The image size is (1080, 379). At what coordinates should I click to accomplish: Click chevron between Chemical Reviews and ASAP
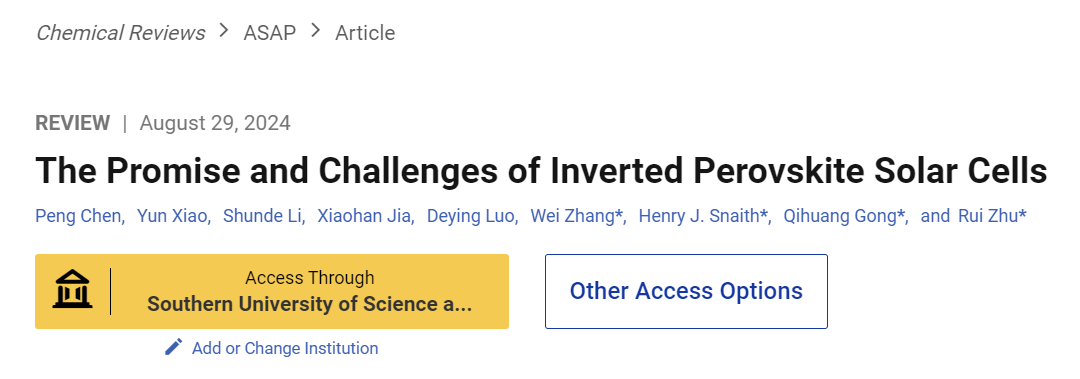(x=224, y=31)
